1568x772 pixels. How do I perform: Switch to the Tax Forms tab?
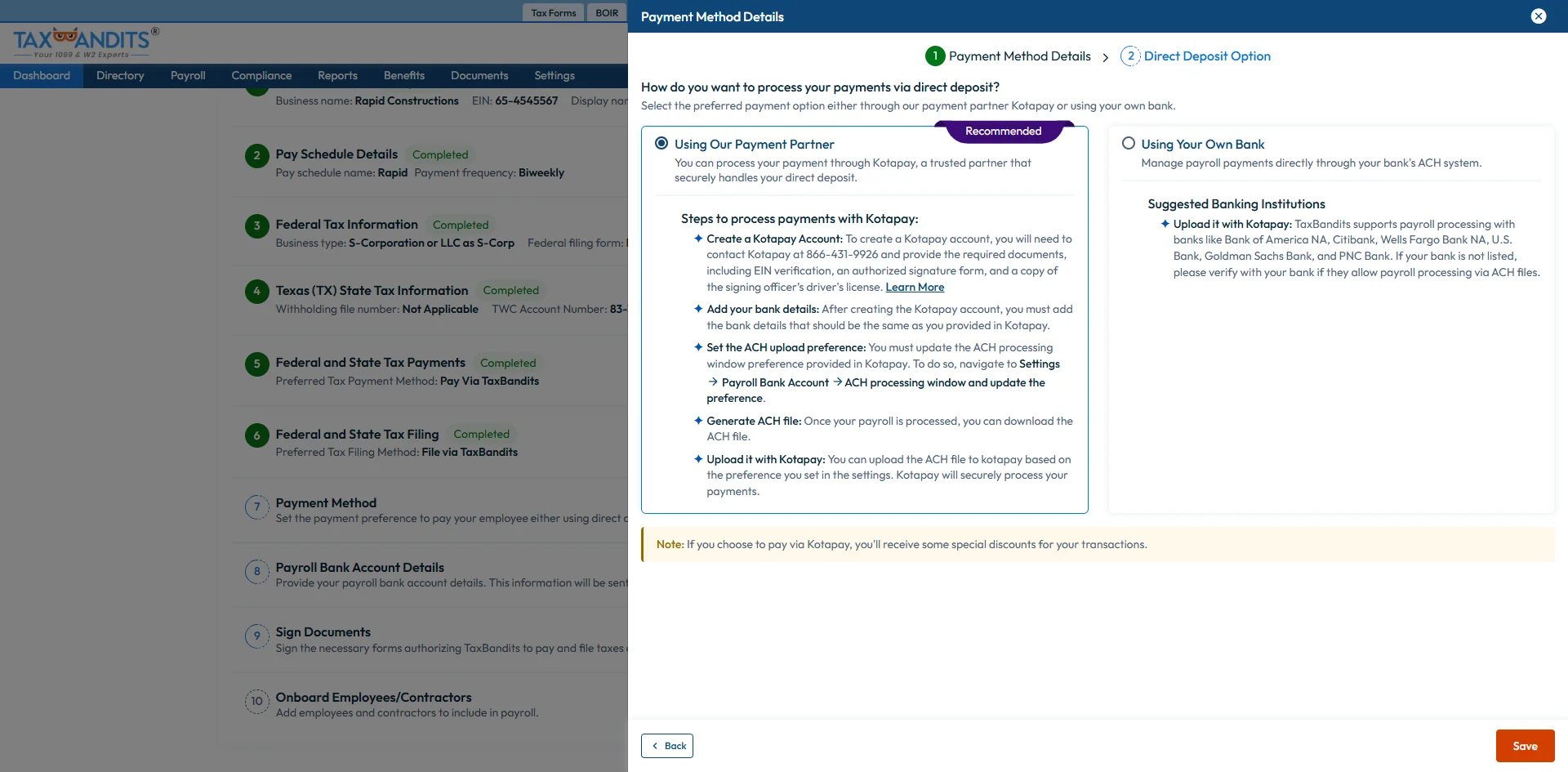coord(553,12)
